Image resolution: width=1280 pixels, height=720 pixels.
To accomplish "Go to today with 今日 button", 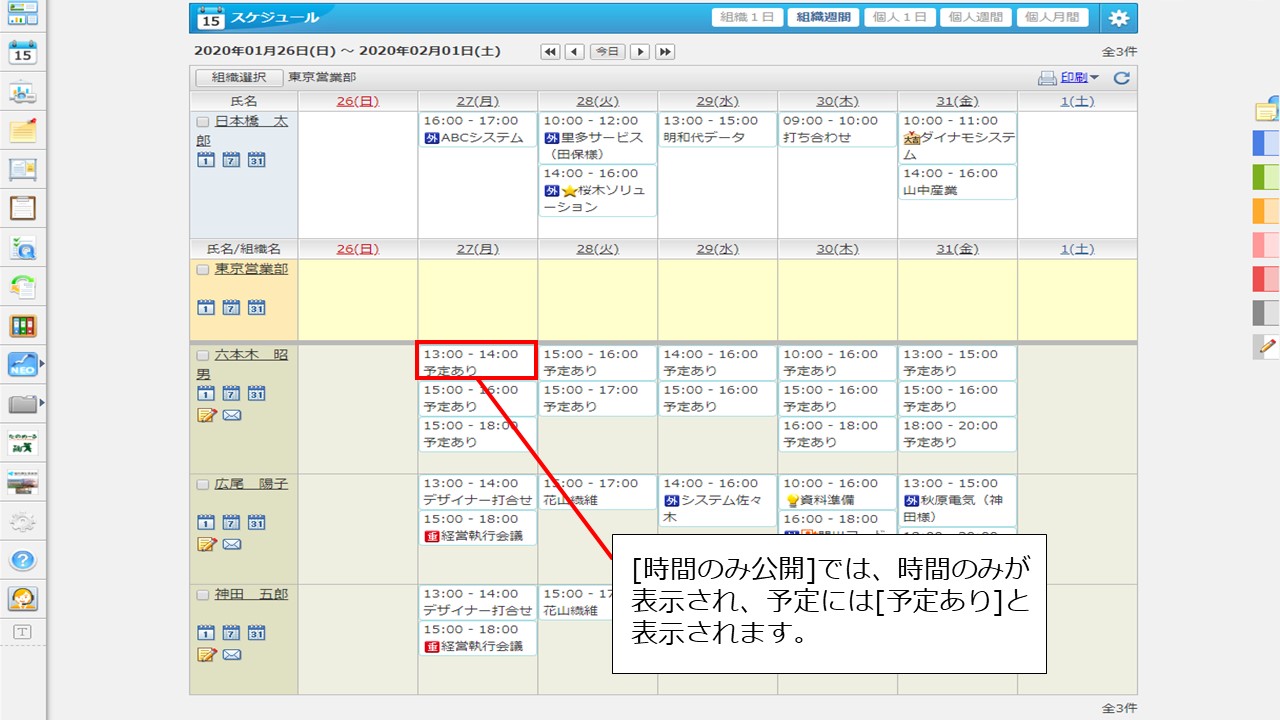I will (607, 52).
